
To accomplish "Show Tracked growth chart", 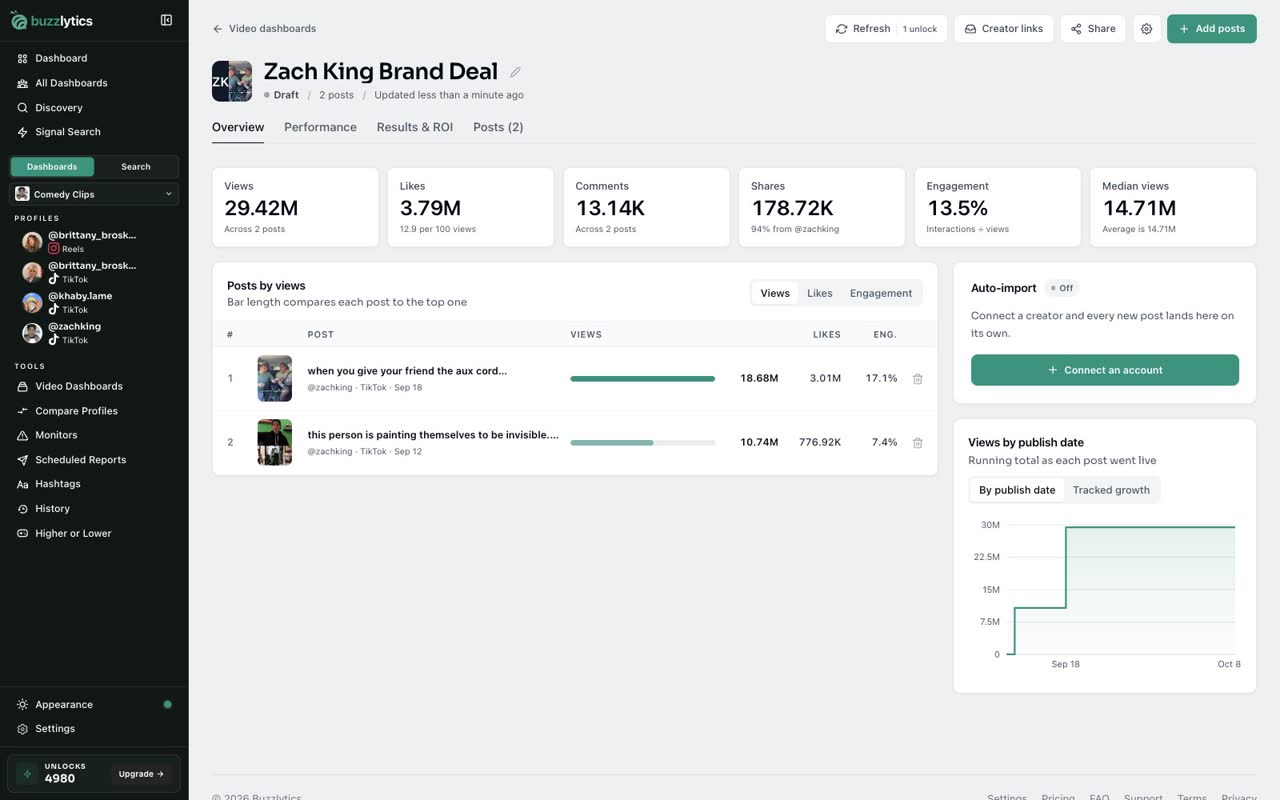I will (x=1111, y=490).
